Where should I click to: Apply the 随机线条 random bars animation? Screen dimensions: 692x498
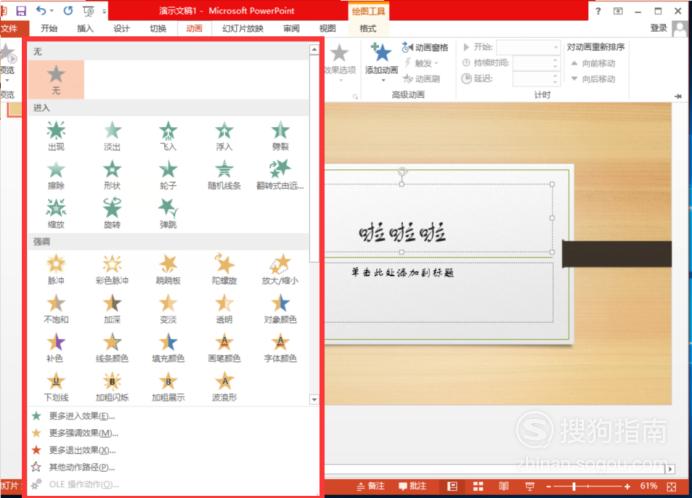224,175
